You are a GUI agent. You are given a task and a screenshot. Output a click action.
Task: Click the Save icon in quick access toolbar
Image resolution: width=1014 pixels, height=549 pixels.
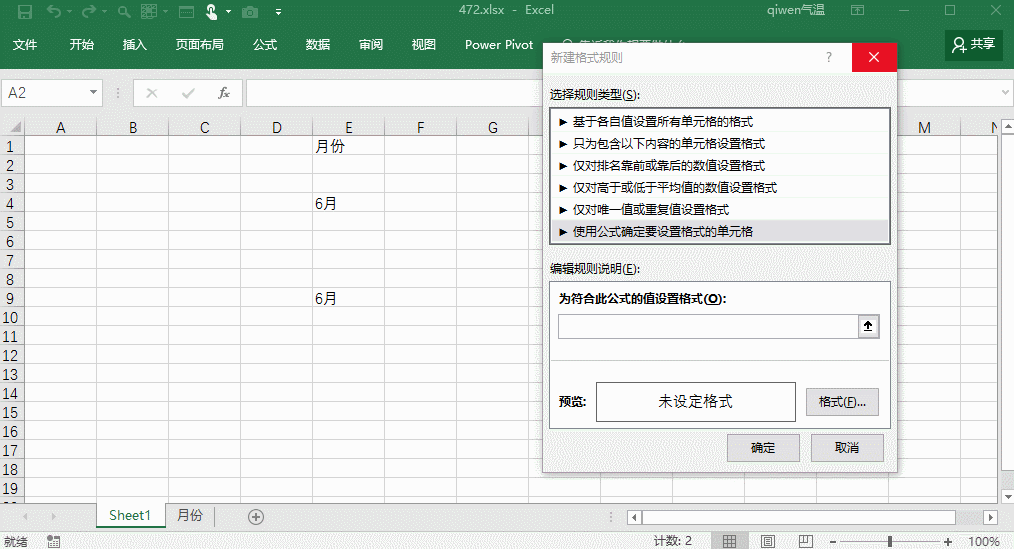(24, 12)
